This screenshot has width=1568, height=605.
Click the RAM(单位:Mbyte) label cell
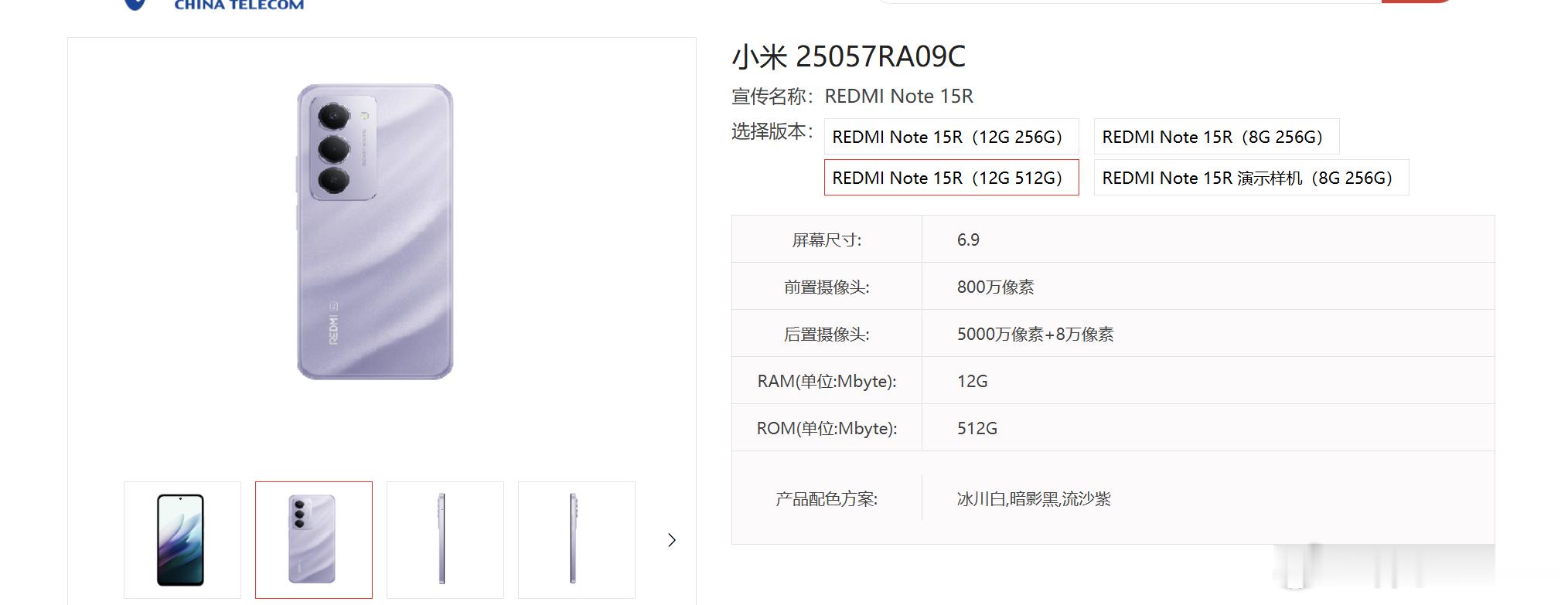tap(827, 381)
